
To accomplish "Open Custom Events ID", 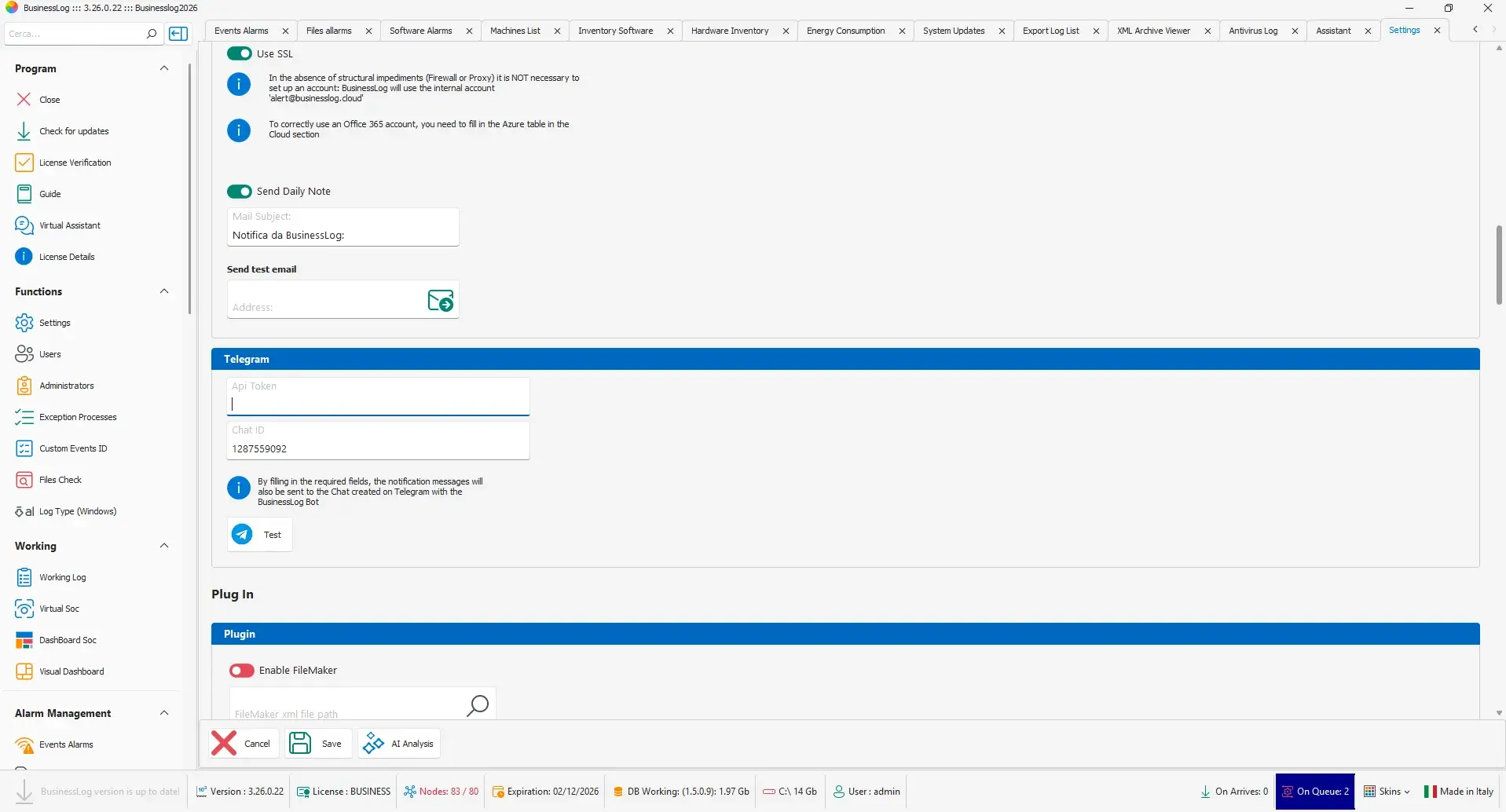I will [73, 448].
